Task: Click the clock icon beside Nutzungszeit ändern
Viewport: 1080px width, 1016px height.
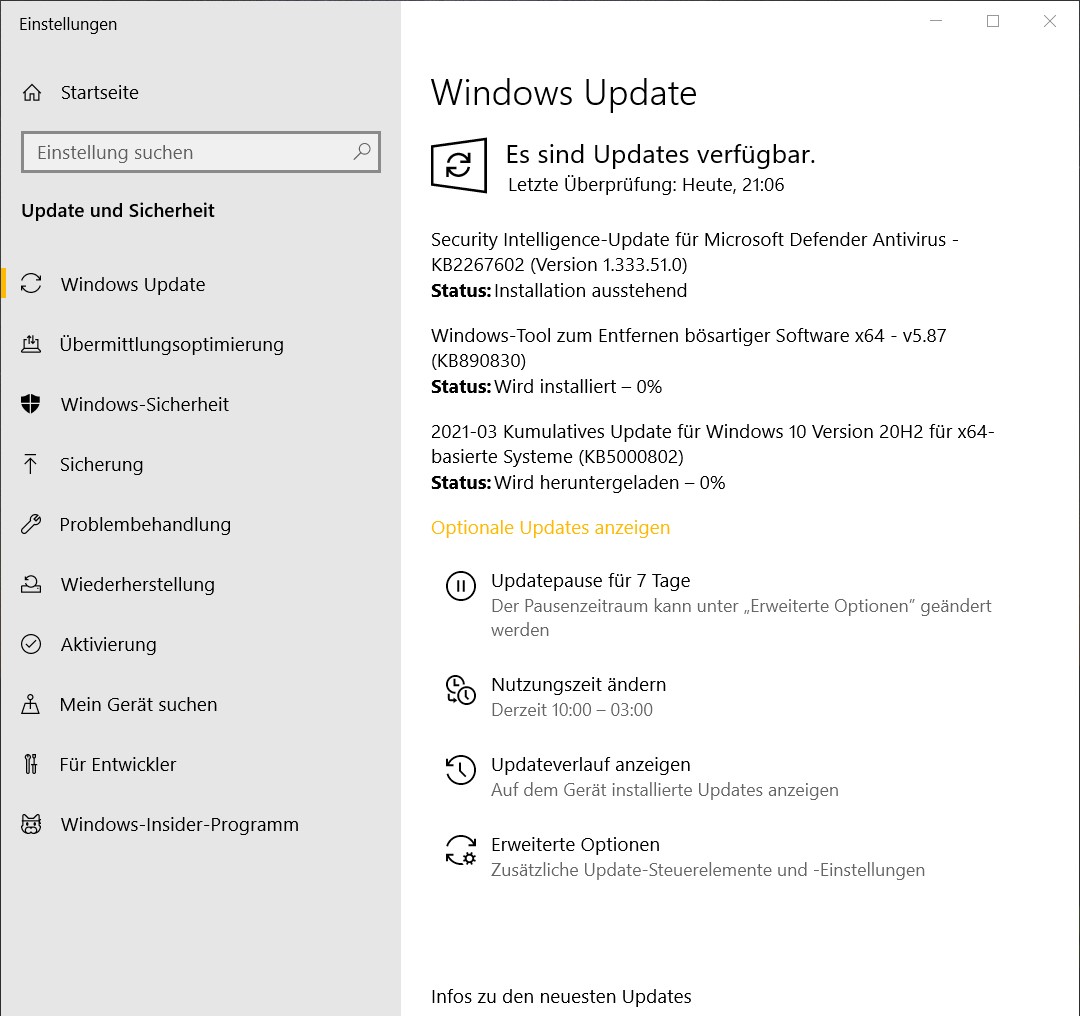Action: point(461,690)
